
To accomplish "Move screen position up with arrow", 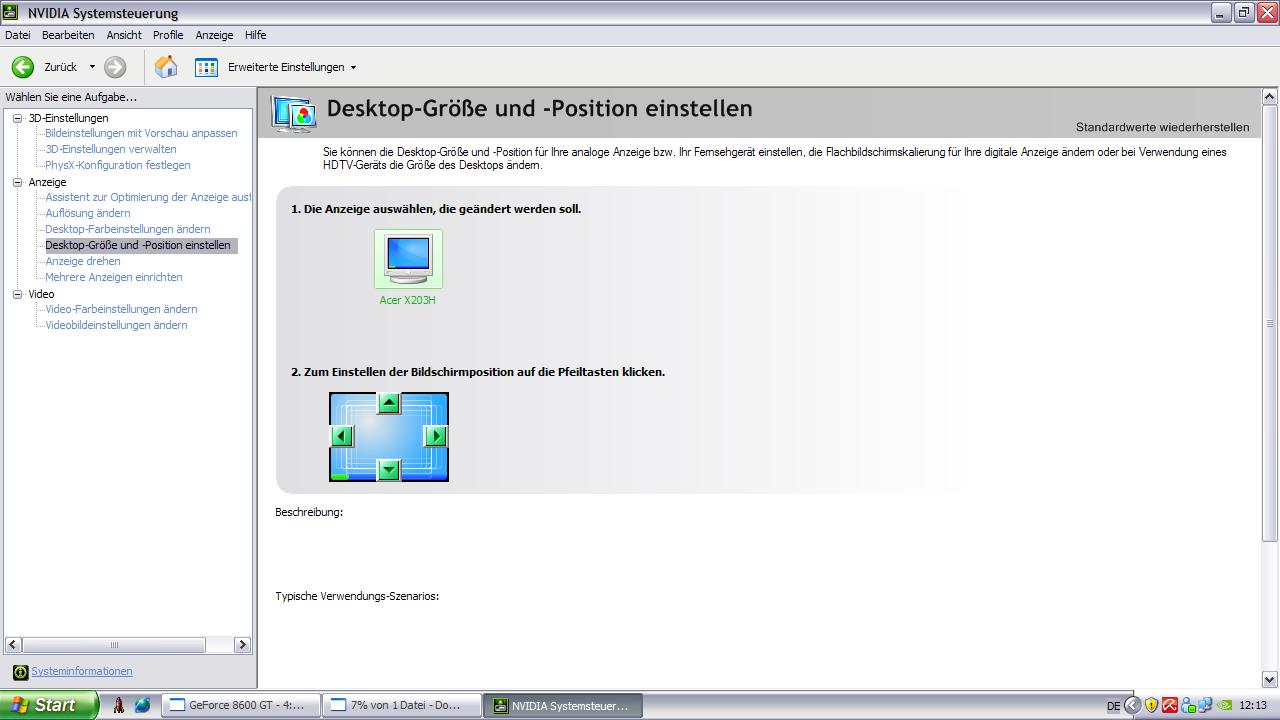I will coord(389,403).
